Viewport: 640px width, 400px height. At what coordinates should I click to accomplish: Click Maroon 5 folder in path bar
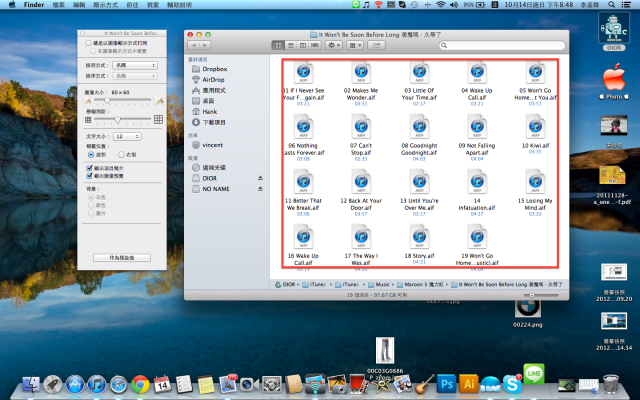[421, 284]
